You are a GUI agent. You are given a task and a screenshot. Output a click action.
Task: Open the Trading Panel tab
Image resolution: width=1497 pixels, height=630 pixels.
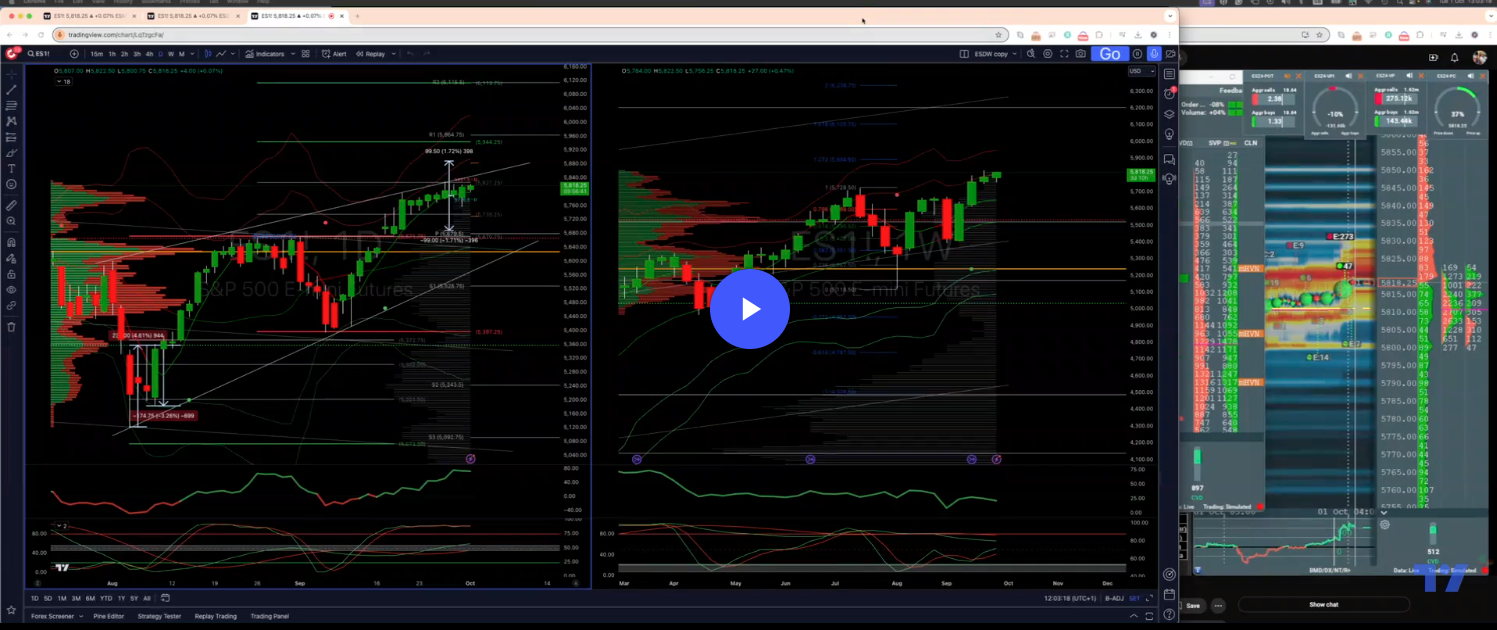[x=270, y=616]
